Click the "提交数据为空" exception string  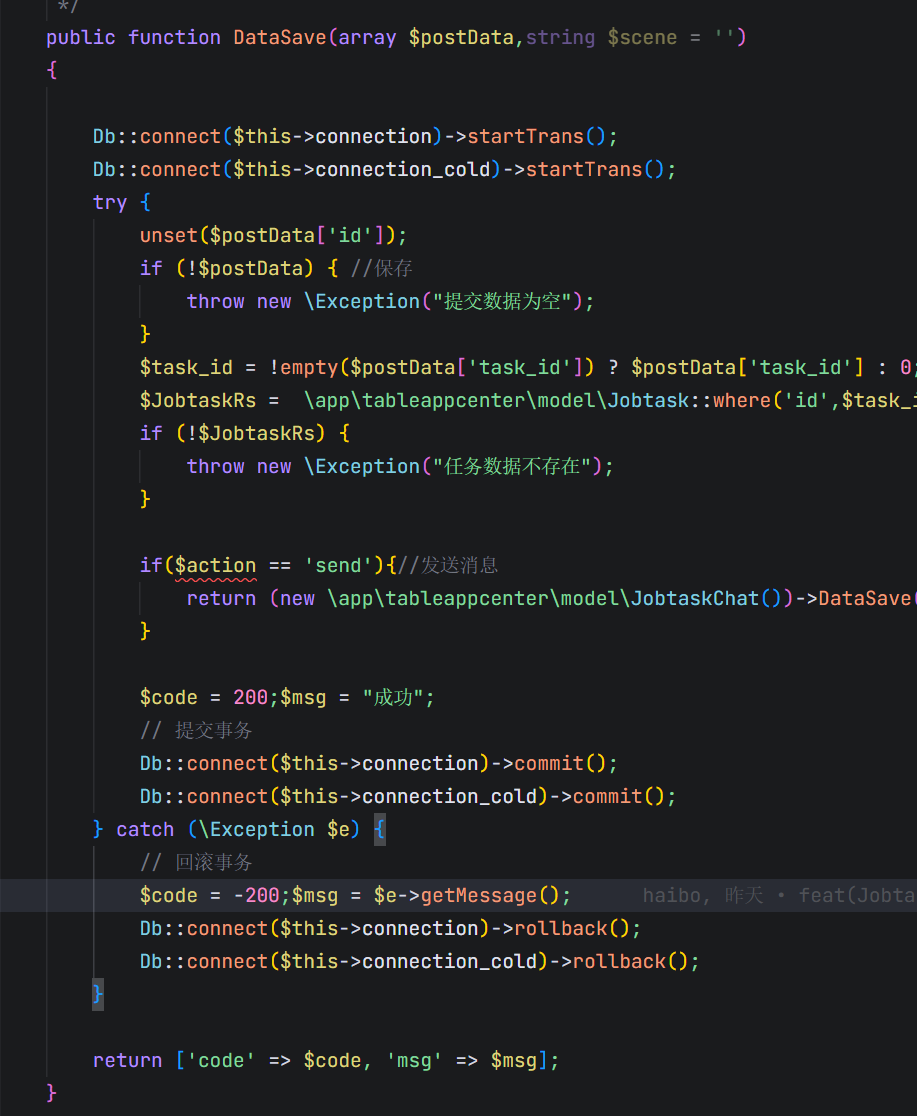tap(503, 301)
